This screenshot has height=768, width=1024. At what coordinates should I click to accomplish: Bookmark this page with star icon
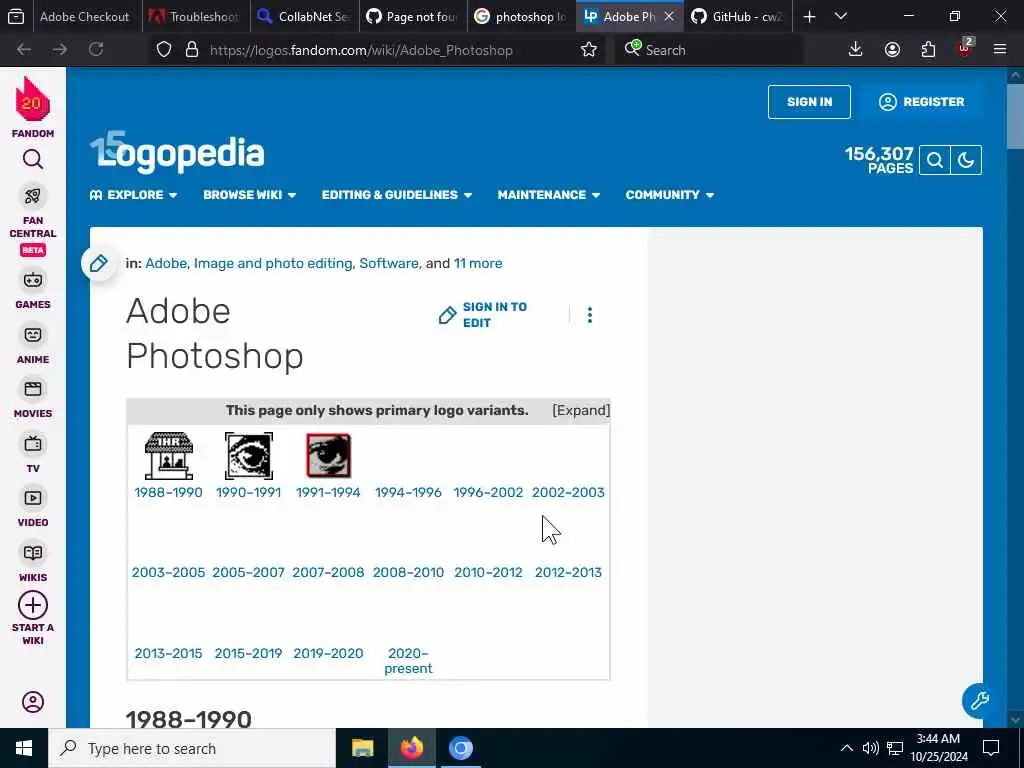tap(588, 50)
